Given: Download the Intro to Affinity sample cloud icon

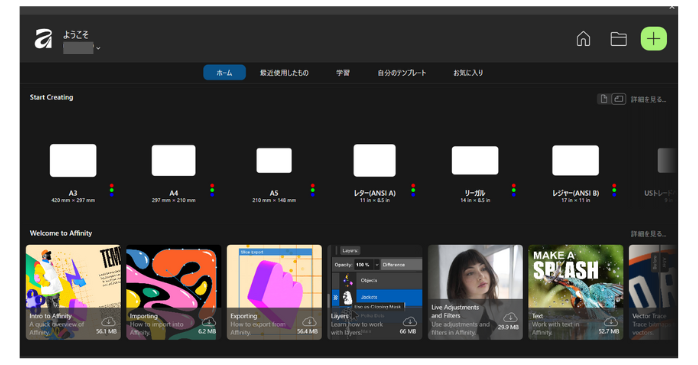Looking at the screenshot, I should click(x=108, y=321).
